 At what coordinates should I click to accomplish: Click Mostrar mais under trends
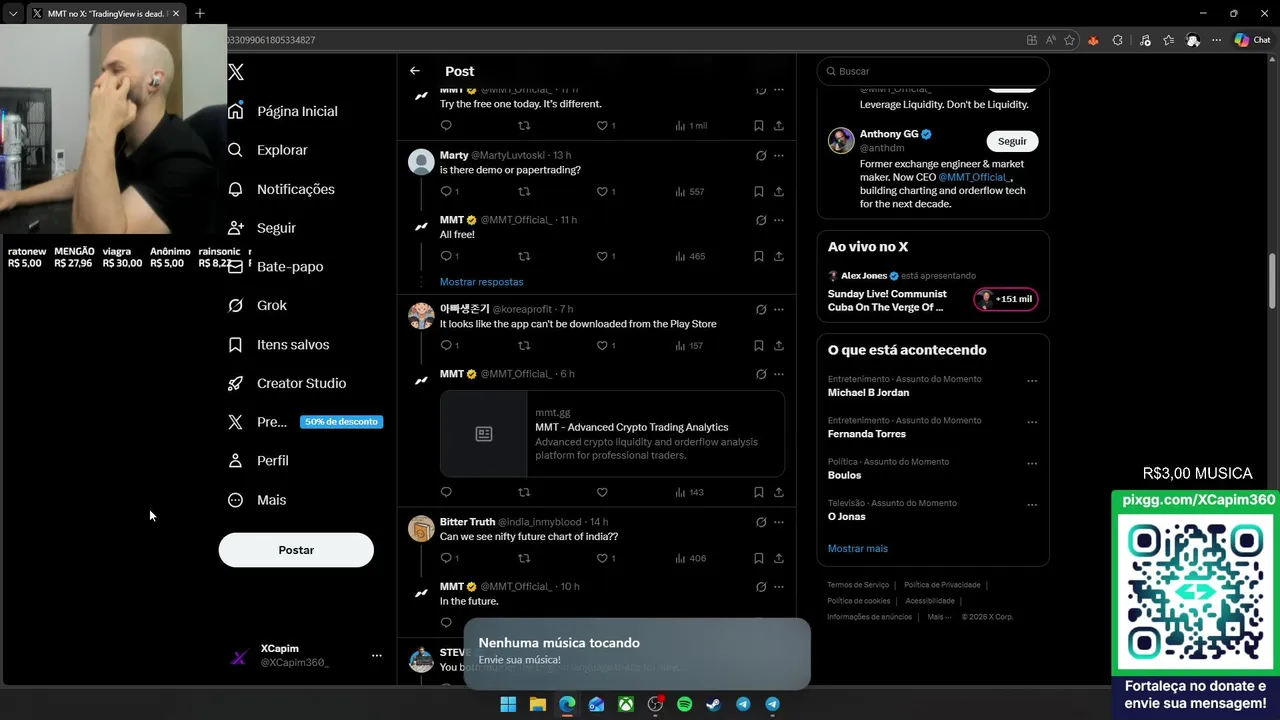858,549
